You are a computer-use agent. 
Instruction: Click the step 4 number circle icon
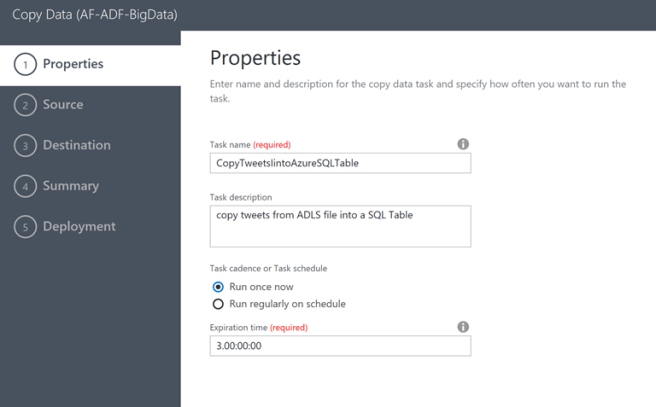point(25,186)
